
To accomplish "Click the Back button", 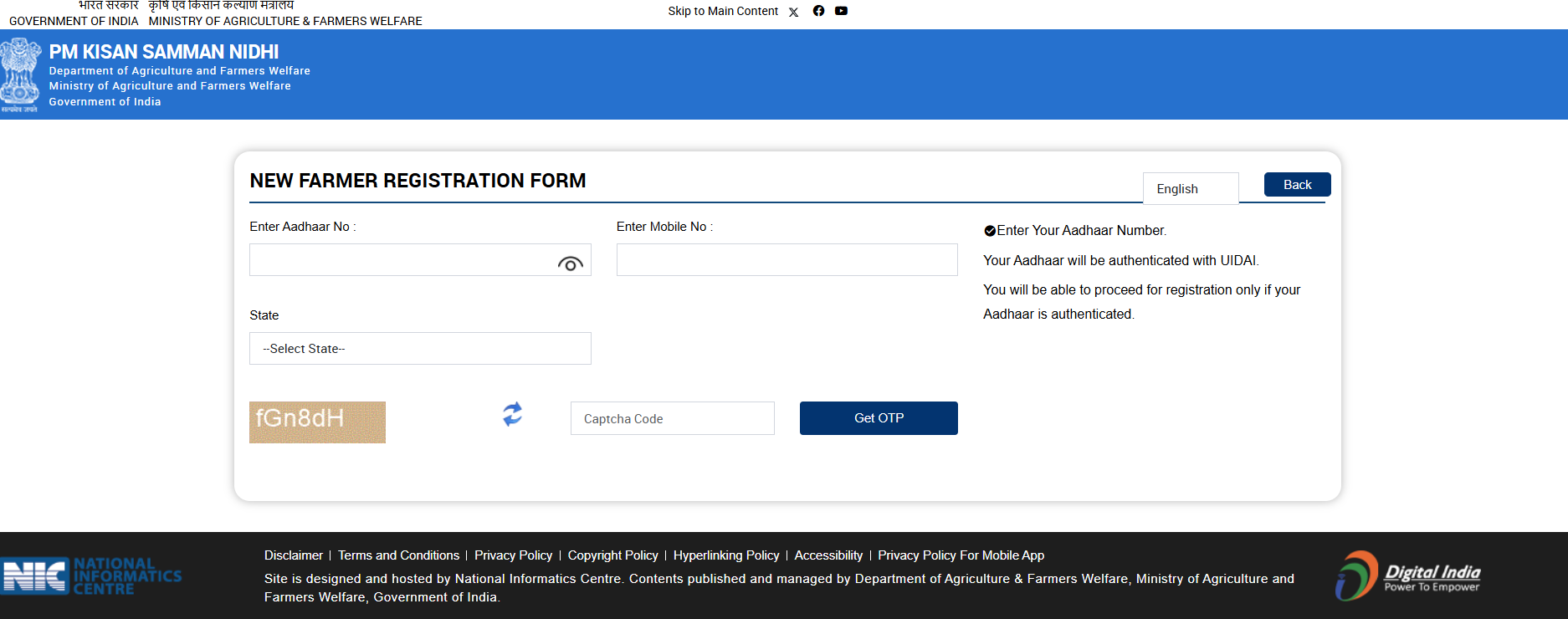I will pyautogui.click(x=1297, y=185).
